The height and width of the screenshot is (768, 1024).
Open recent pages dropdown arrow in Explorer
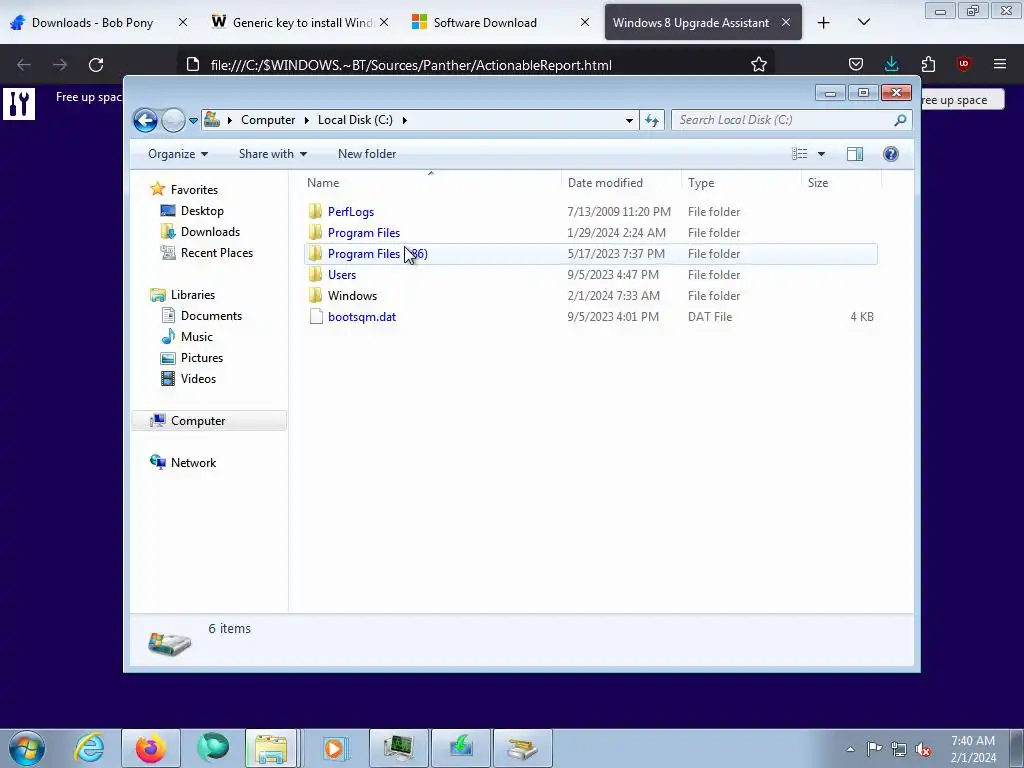coord(193,121)
